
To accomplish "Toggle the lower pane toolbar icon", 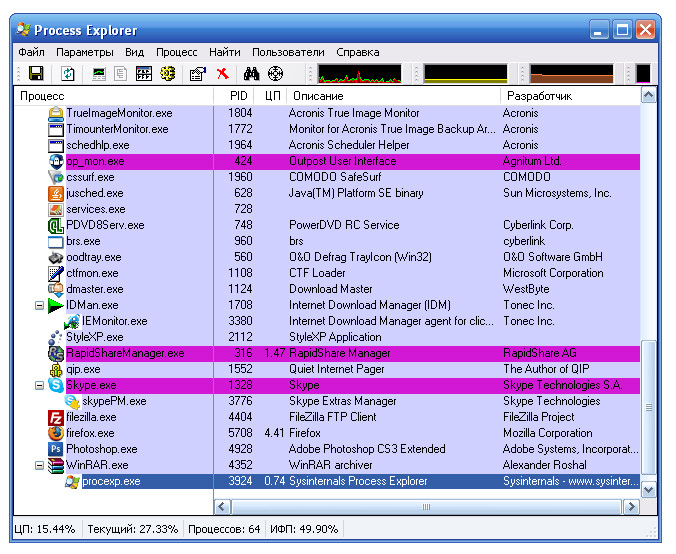I will (144, 74).
